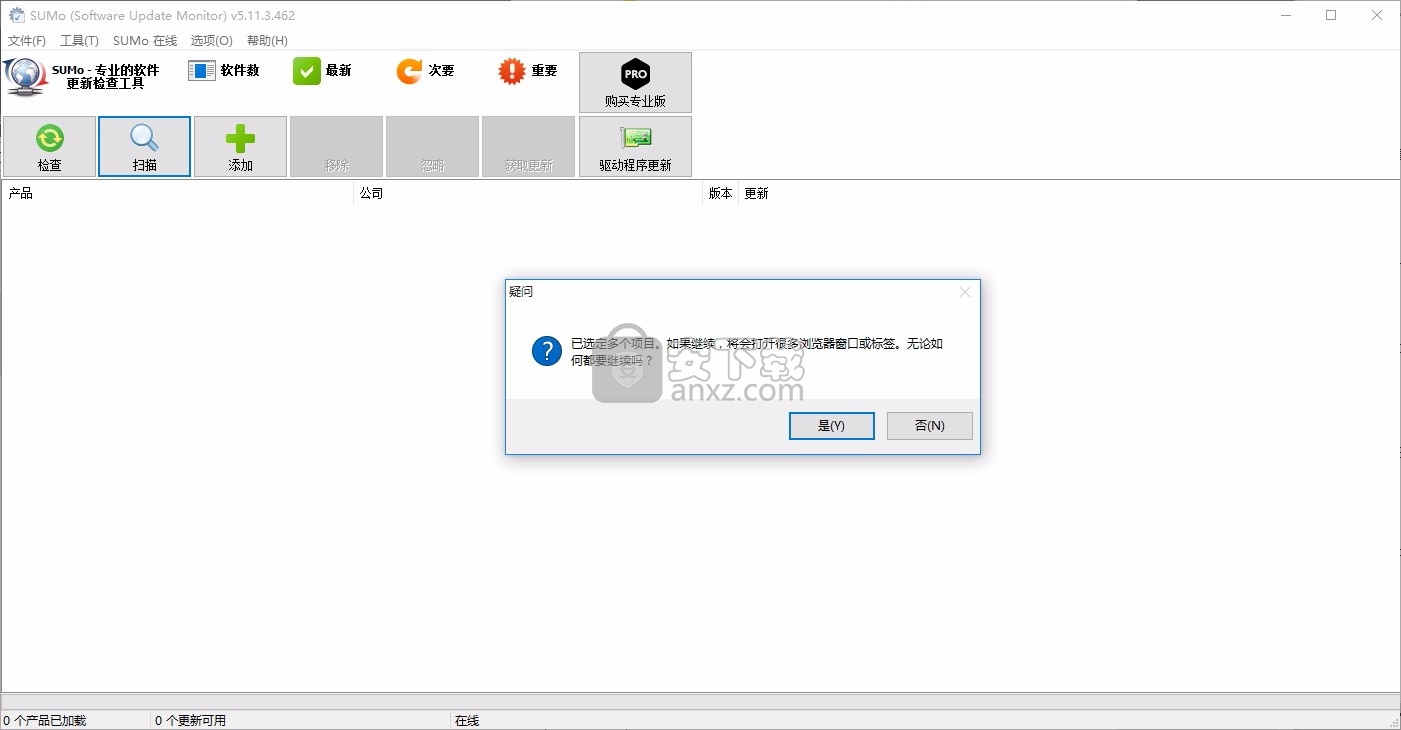Minimize the SUMo window
The image size is (1401, 730).
pyautogui.click(x=1285, y=15)
